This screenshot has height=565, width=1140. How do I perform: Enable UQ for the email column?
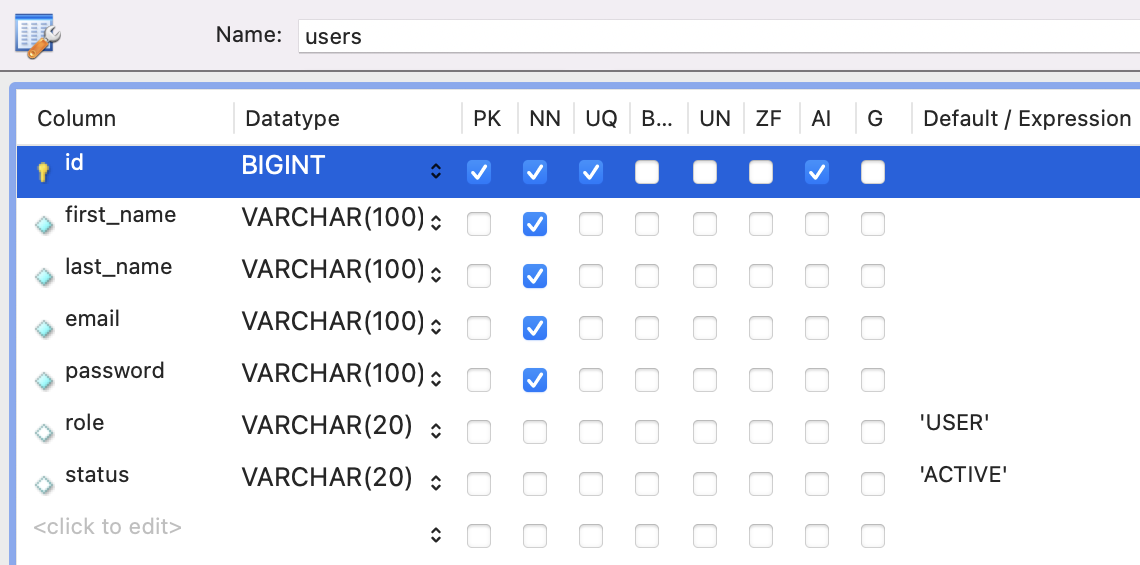[x=590, y=328]
